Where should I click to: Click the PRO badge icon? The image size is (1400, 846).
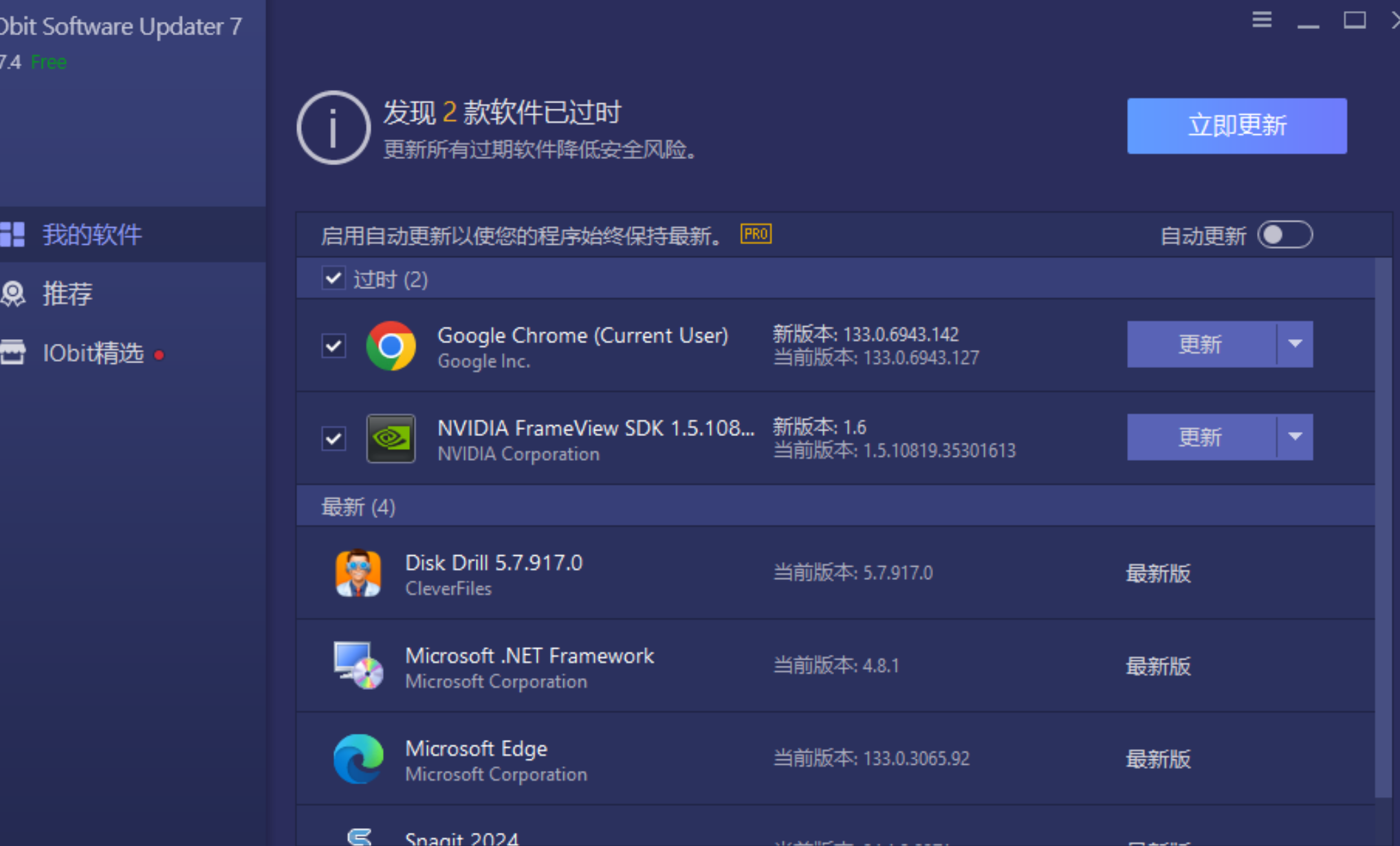[756, 234]
